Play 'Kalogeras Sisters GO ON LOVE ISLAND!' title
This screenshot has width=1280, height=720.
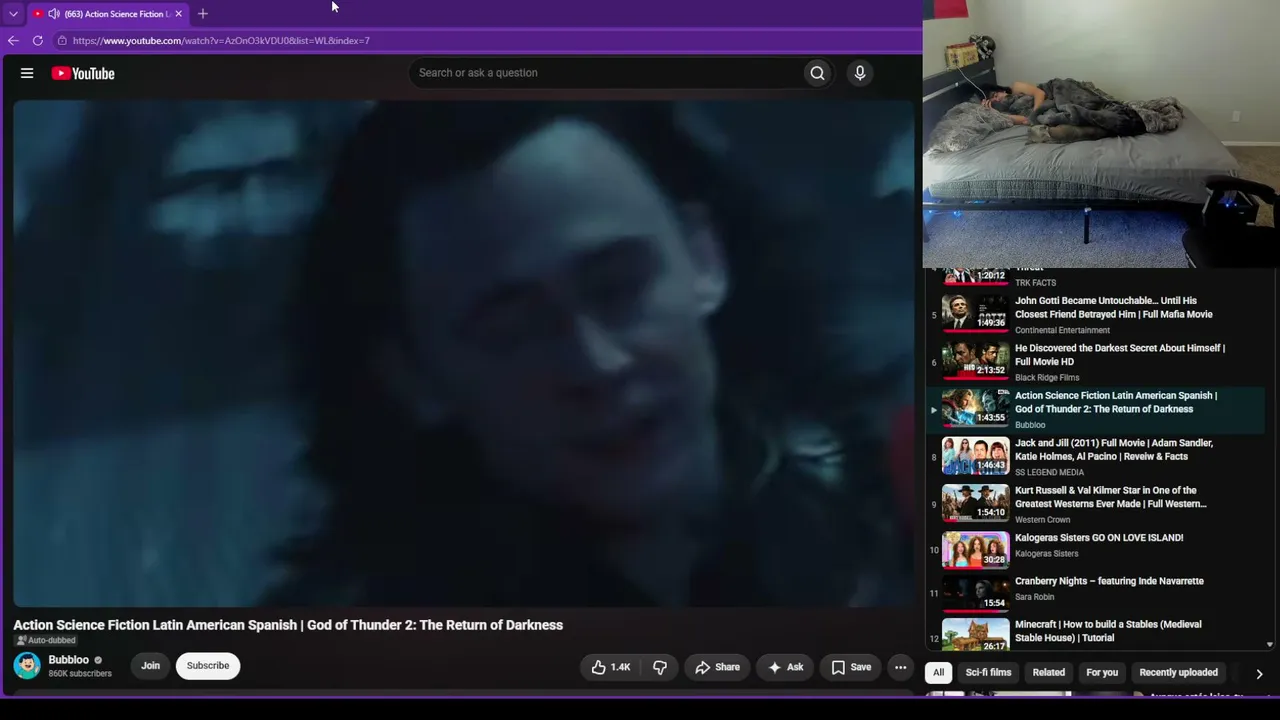point(1099,538)
